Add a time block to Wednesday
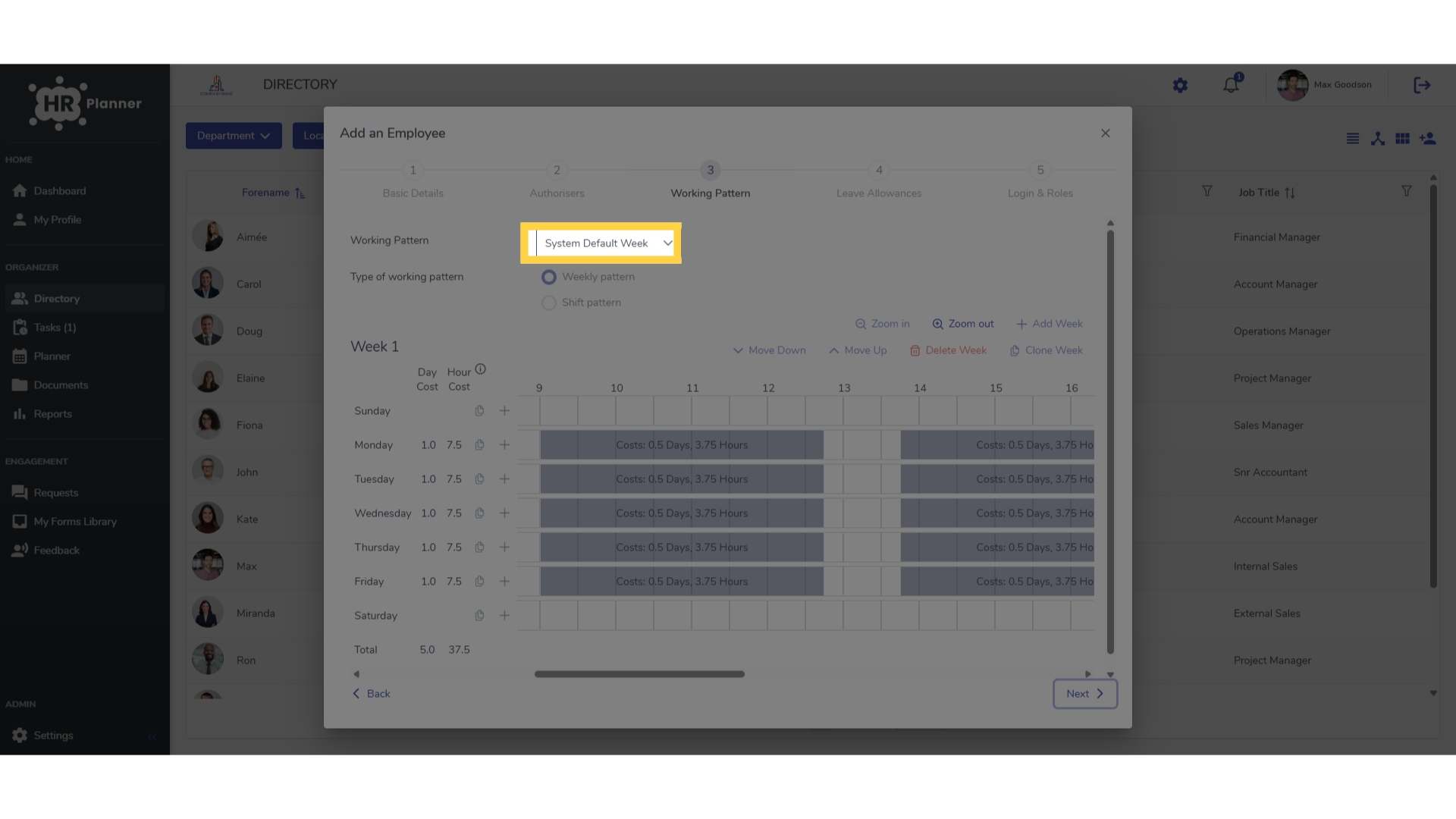 coord(504,513)
